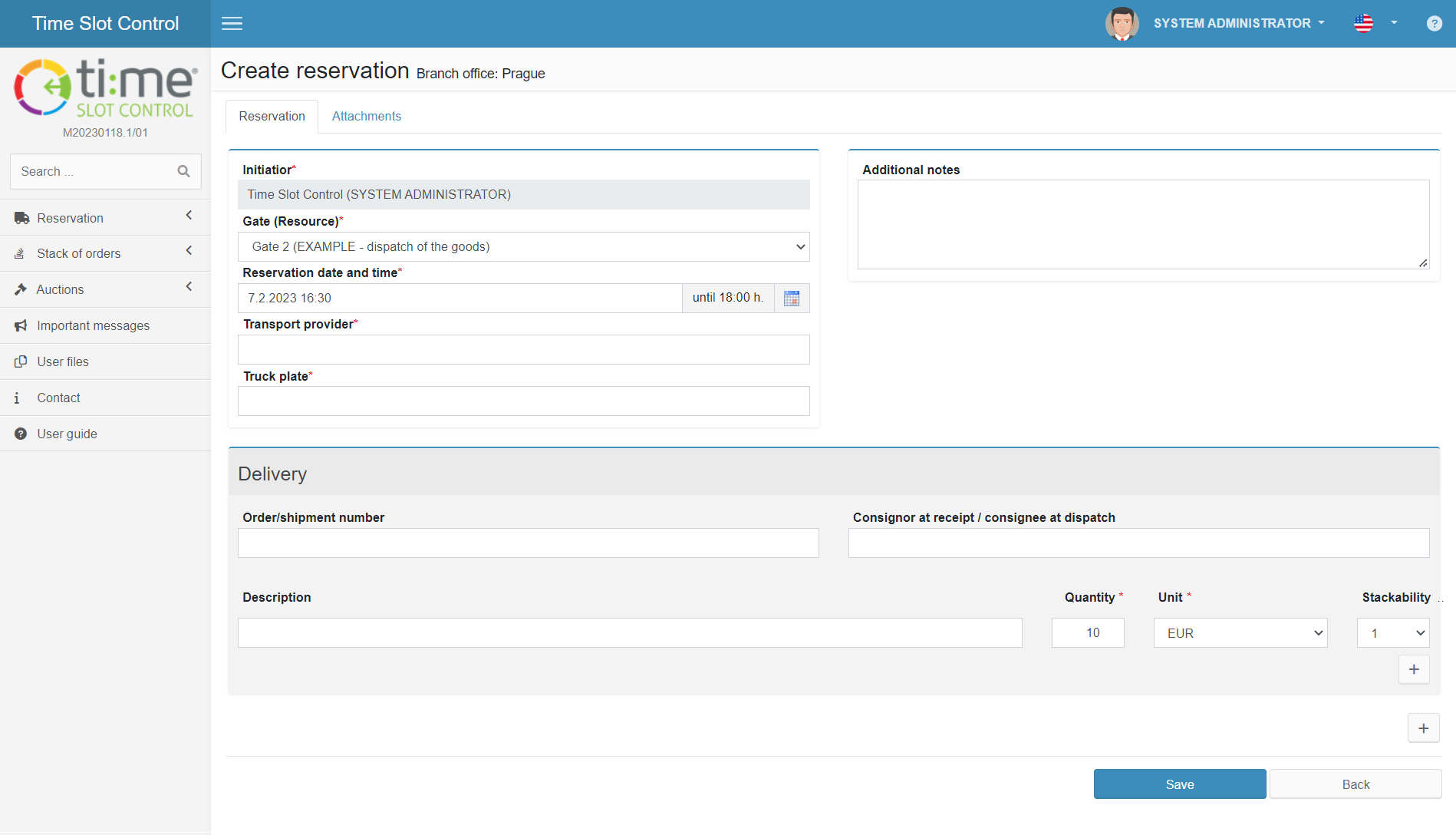Add another delivery section with bottom plus

(1423, 728)
